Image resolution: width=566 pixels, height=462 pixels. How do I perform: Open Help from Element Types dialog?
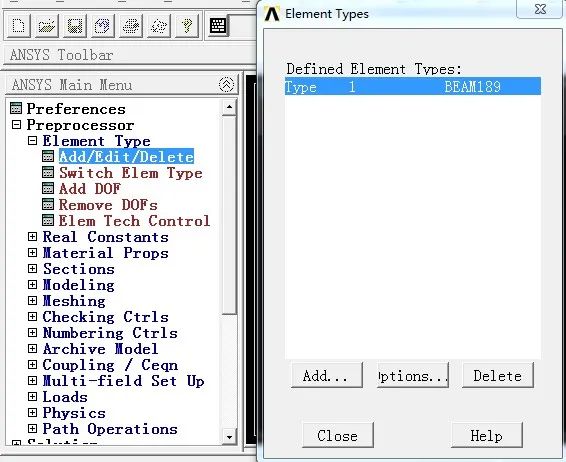tap(487, 435)
